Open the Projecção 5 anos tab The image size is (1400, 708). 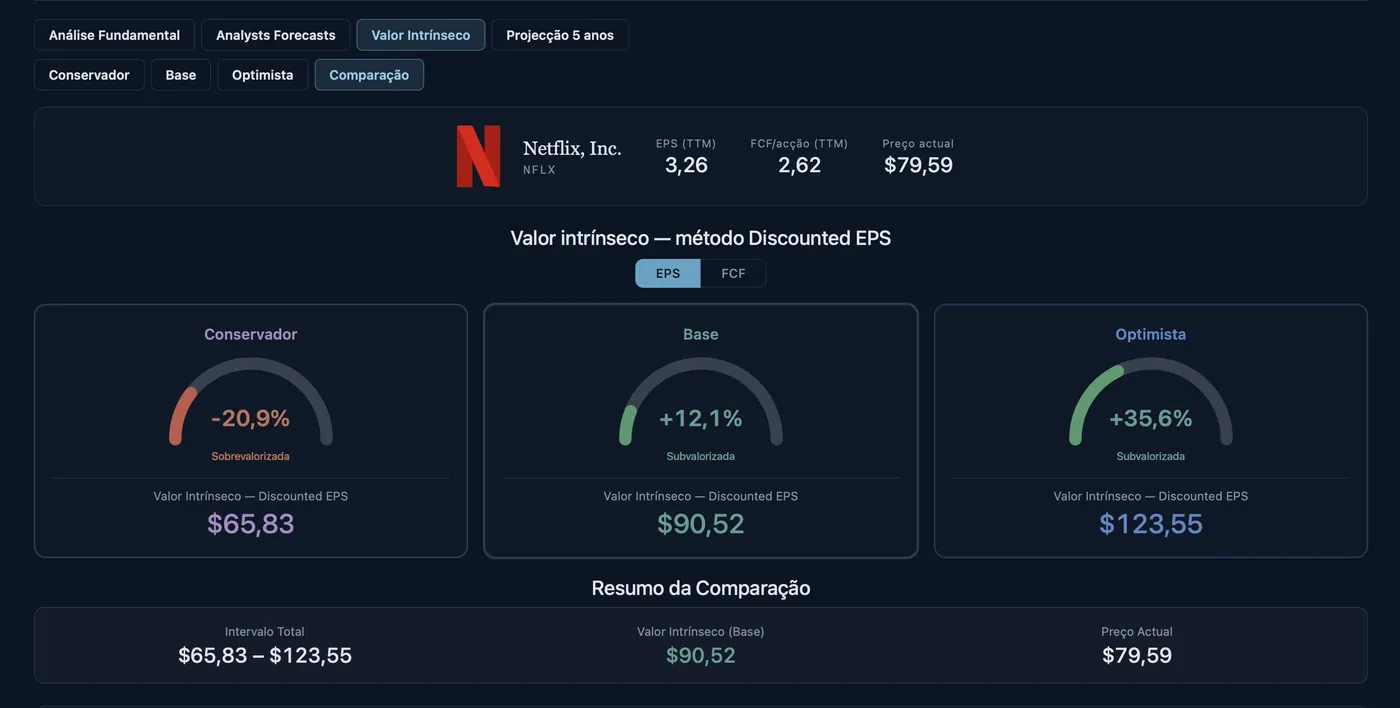point(560,35)
